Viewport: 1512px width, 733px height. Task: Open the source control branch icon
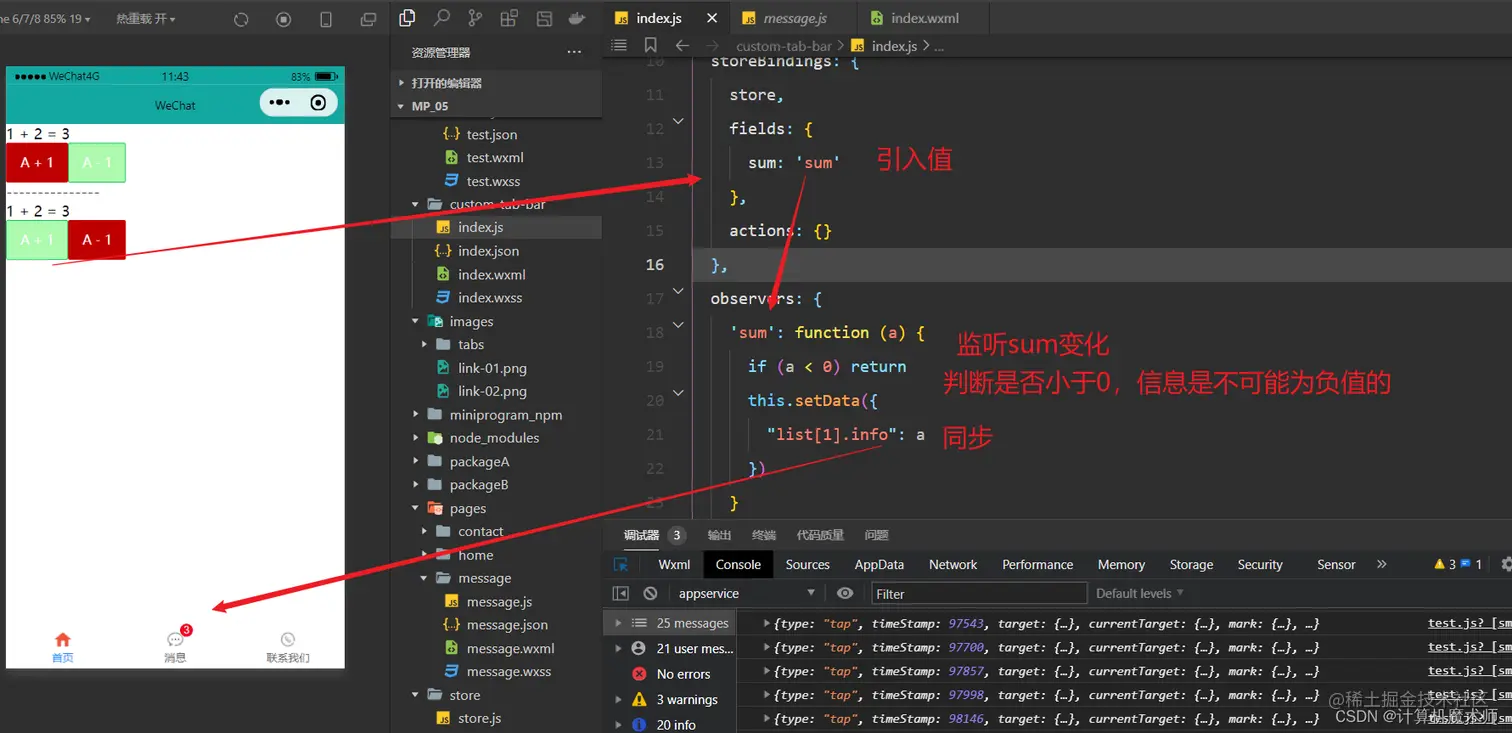click(475, 18)
